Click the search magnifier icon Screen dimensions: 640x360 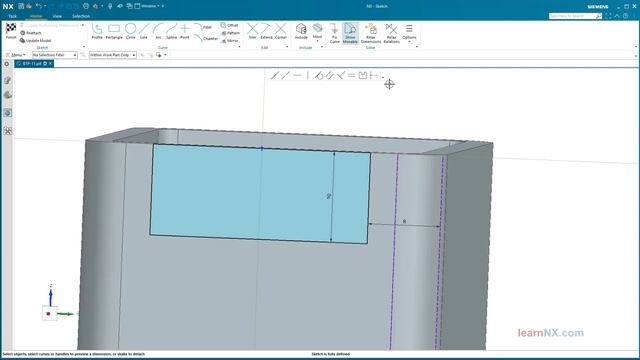pos(598,16)
